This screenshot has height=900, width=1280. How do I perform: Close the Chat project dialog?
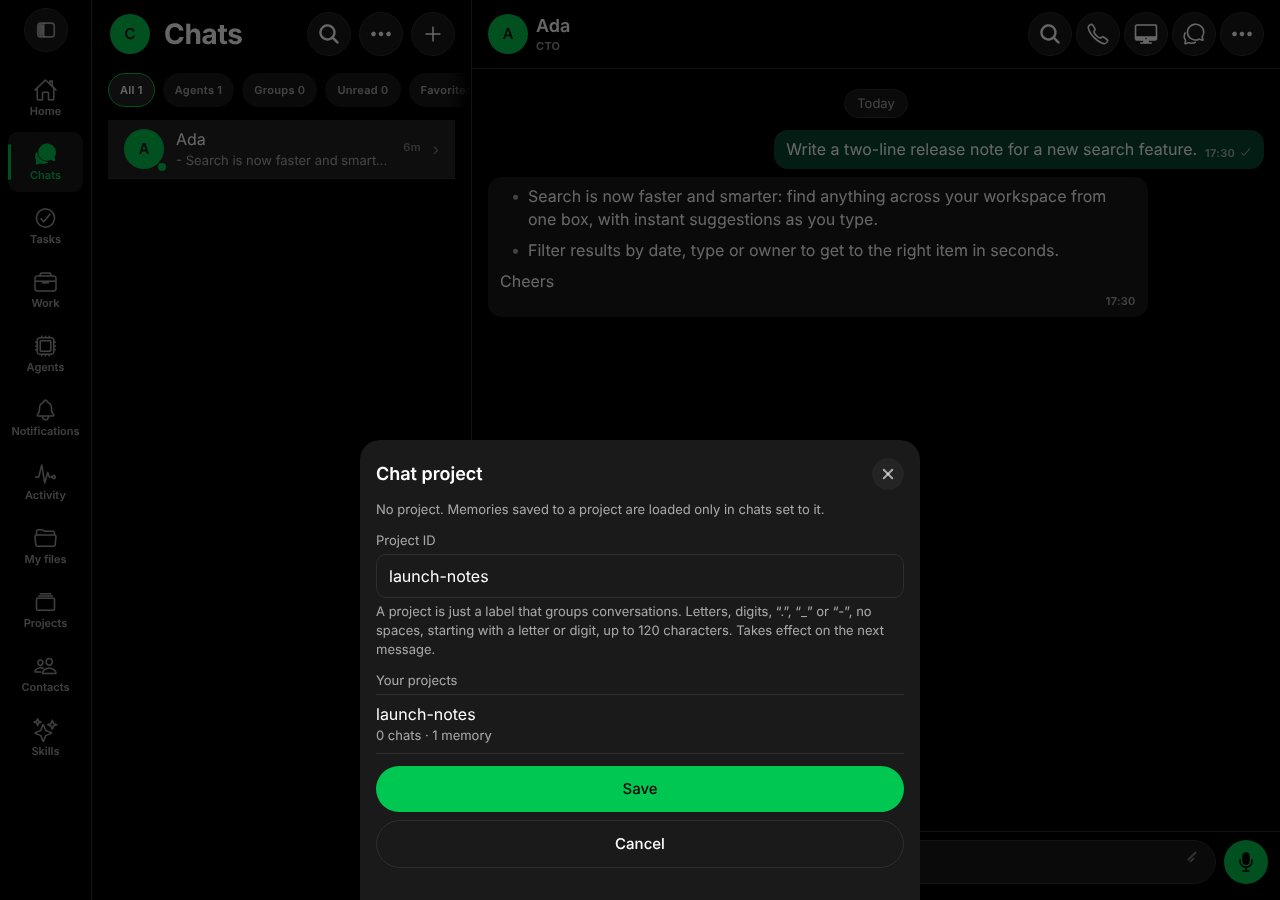click(888, 474)
